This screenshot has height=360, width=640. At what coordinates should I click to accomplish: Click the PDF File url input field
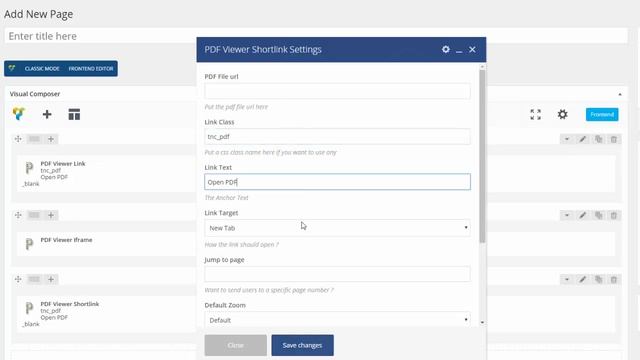pyautogui.click(x=337, y=91)
